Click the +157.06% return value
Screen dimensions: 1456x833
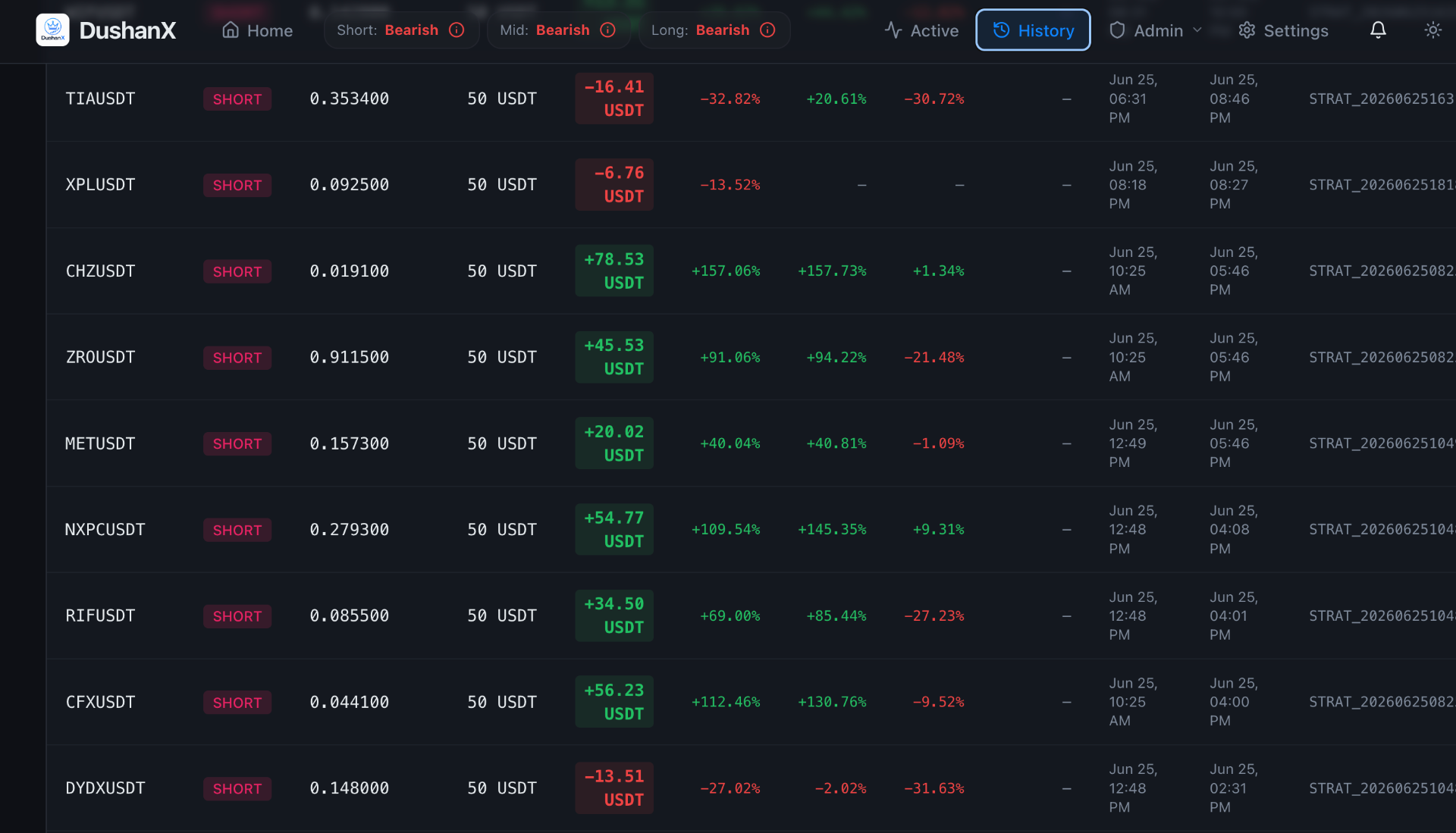[x=726, y=271]
